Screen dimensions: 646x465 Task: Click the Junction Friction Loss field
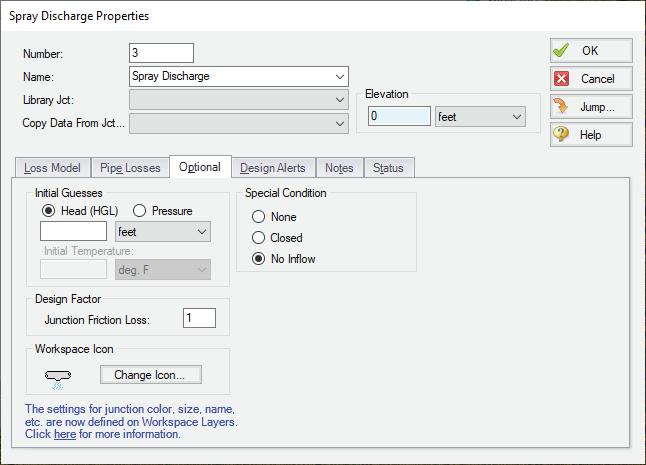click(x=199, y=319)
